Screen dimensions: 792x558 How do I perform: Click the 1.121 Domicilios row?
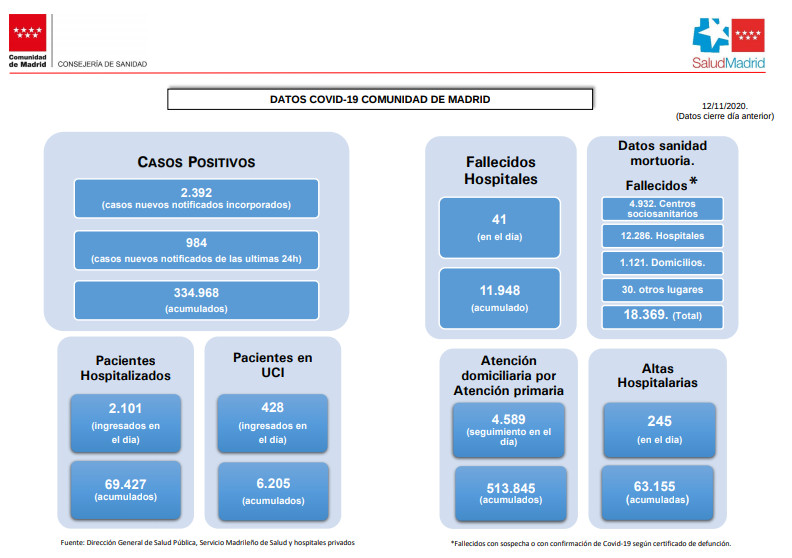point(662,263)
